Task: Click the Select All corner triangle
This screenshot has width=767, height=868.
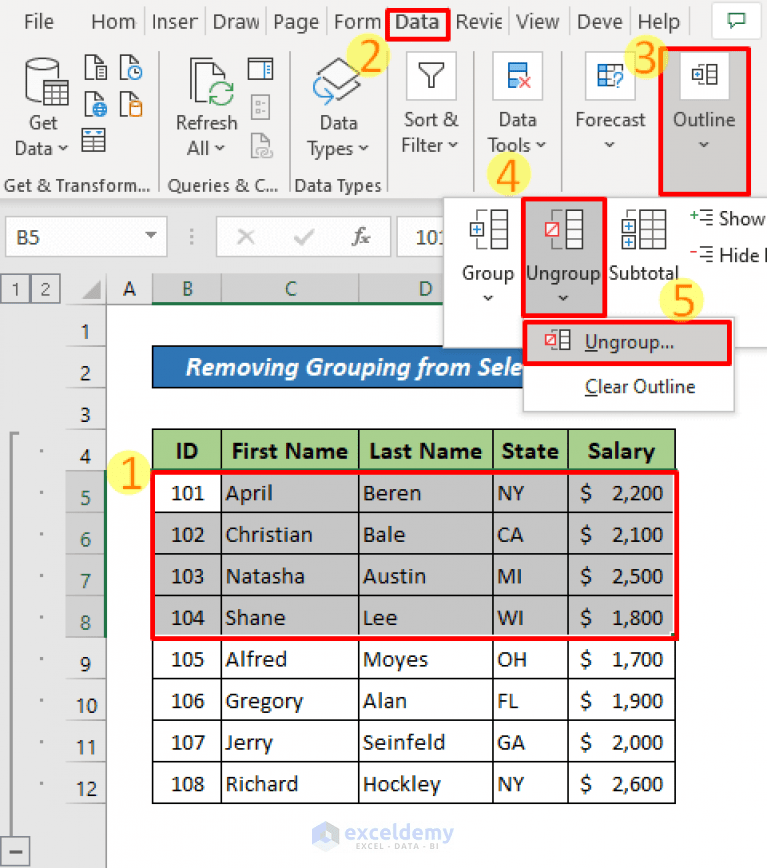Action: [x=91, y=290]
